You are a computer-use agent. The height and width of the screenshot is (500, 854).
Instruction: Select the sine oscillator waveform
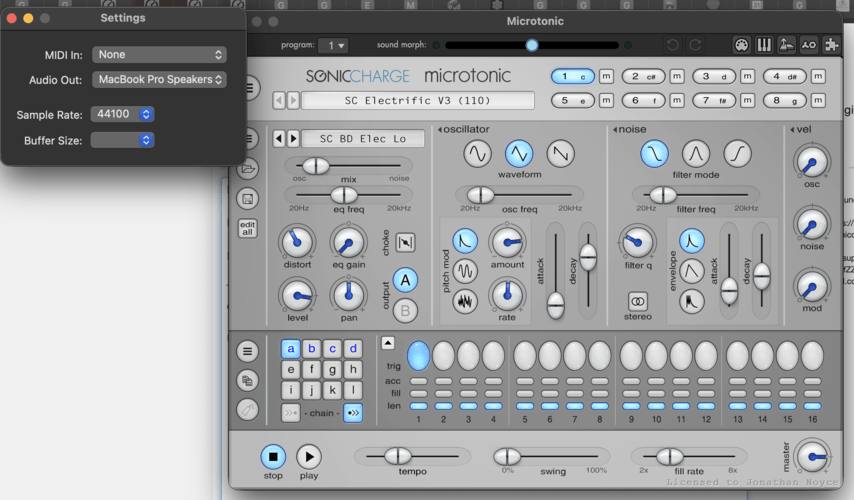coord(477,154)
